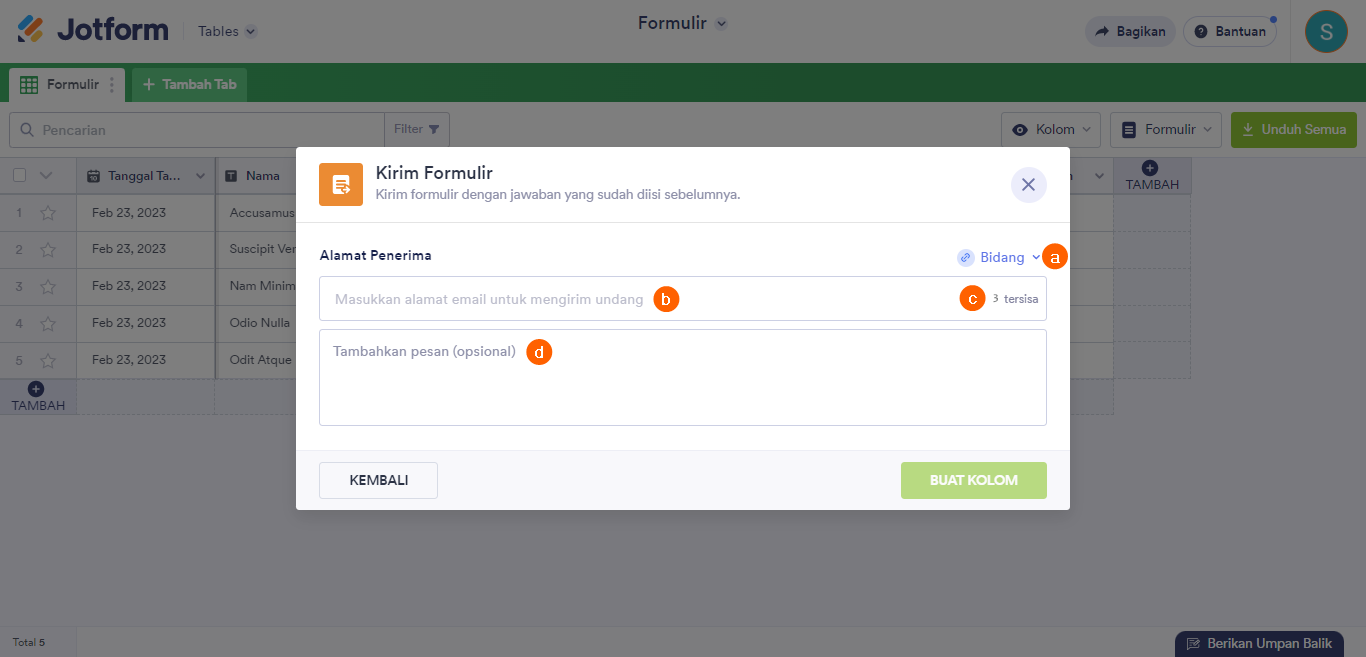1366x657 pixels.
Task: Open the Formulir tab options menu
Action: point(112,85)
